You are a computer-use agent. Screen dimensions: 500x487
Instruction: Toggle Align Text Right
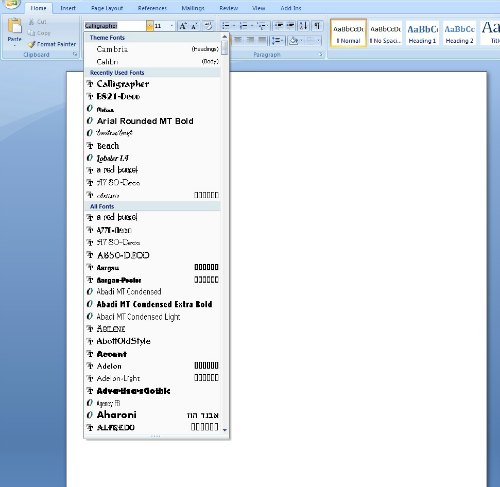pos(250,40)
